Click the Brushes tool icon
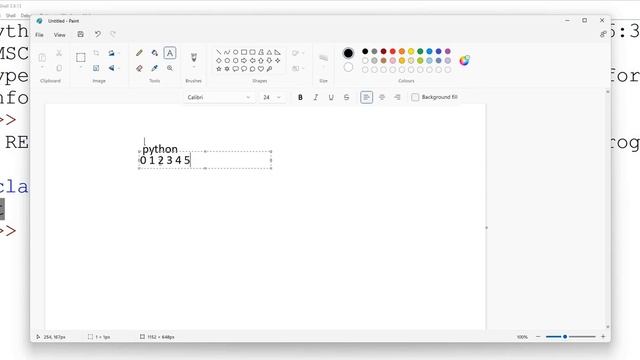Screen dimensions: 640x360 click(x=194, y=57)
